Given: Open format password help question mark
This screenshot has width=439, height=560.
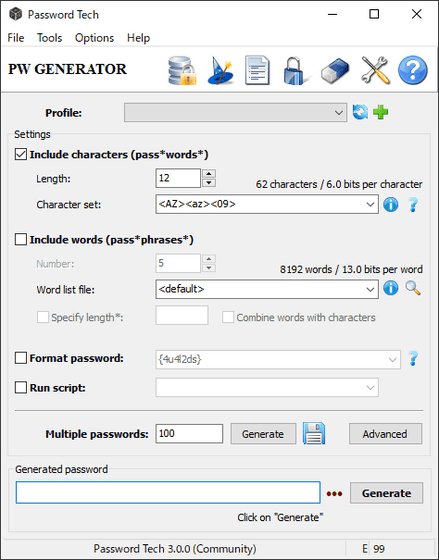Looking at the screenshot, I should click(x=413, y=359).
